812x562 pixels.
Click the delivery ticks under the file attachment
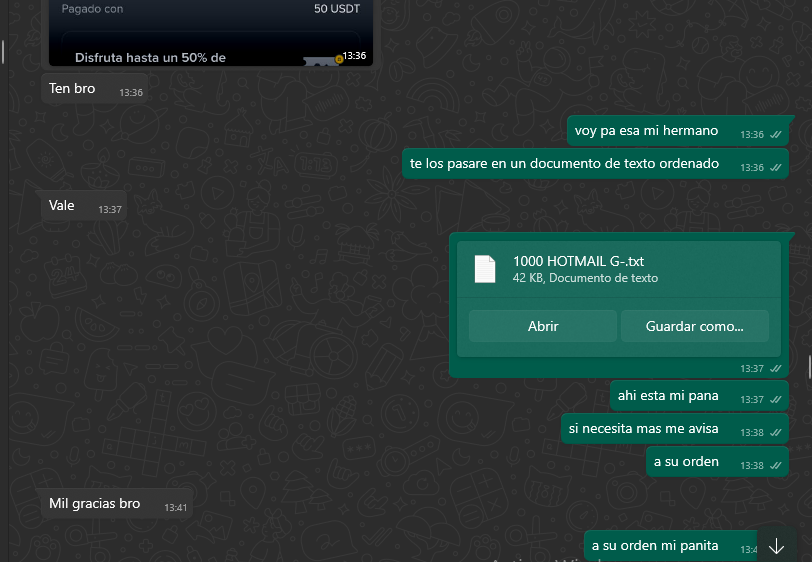(x=775, y=369)
